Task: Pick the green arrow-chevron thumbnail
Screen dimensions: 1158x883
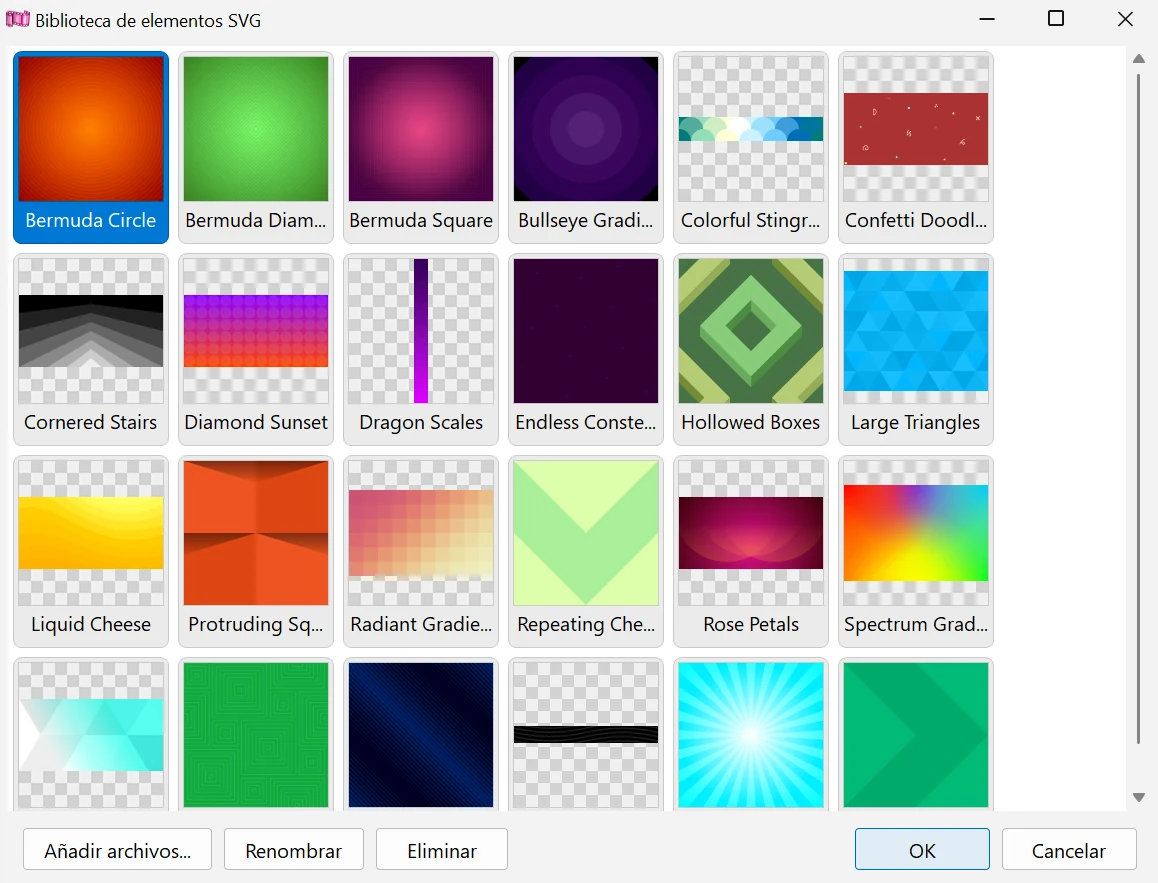Action: pyautogui.click(x=916, y=735)
